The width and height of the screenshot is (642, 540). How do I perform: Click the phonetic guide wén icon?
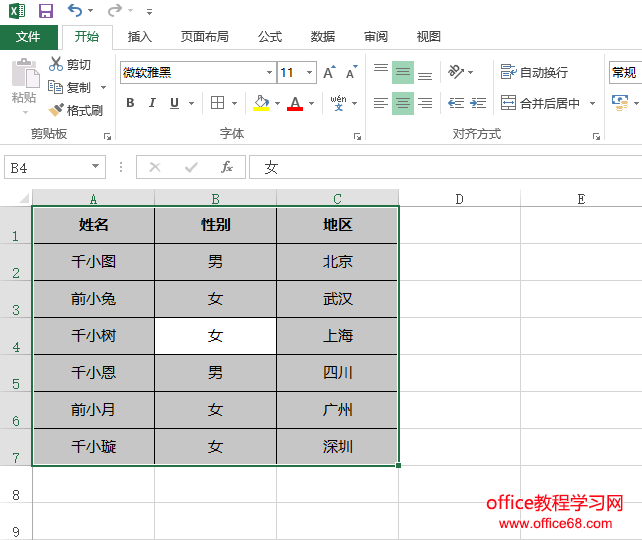tap(339, 103)
